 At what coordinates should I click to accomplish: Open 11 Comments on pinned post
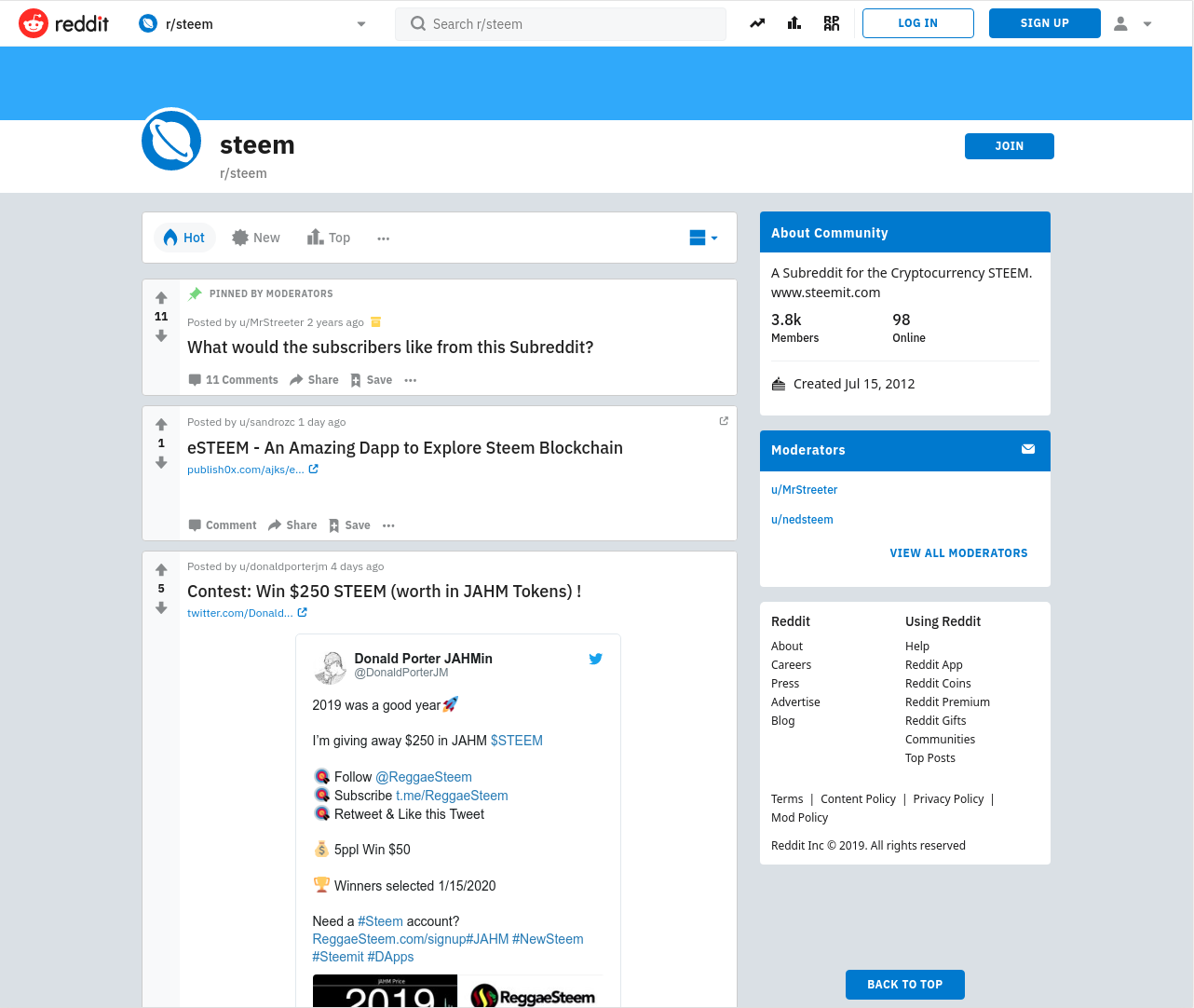coord(233,380)
